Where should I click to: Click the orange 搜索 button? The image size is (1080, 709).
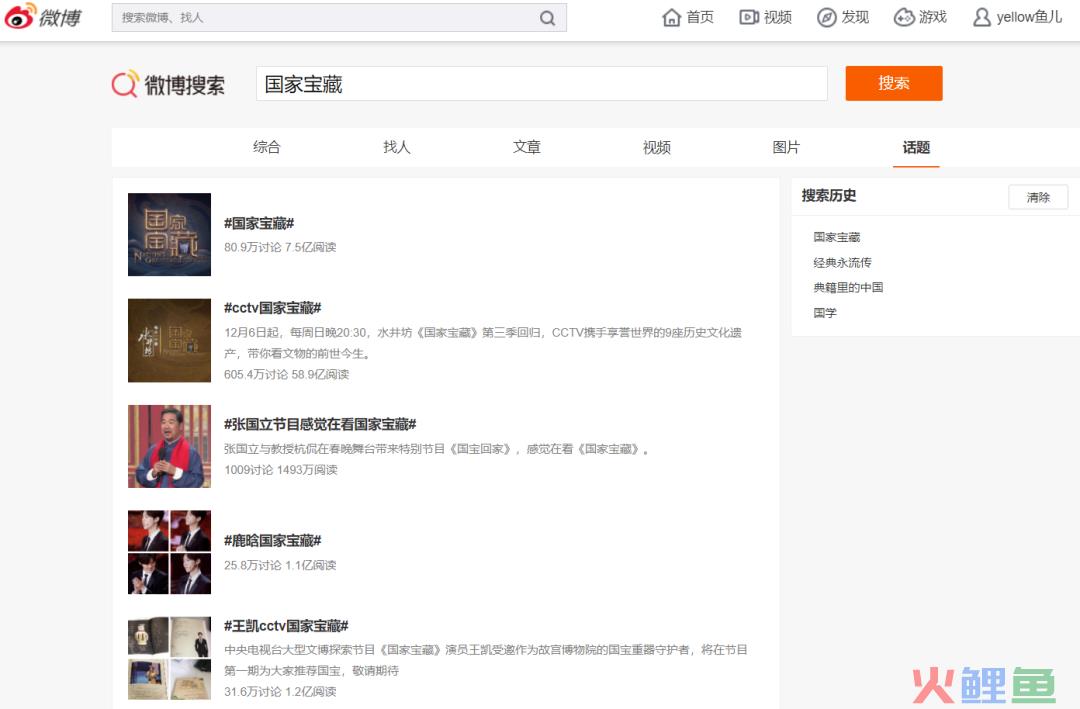[893, 83]
